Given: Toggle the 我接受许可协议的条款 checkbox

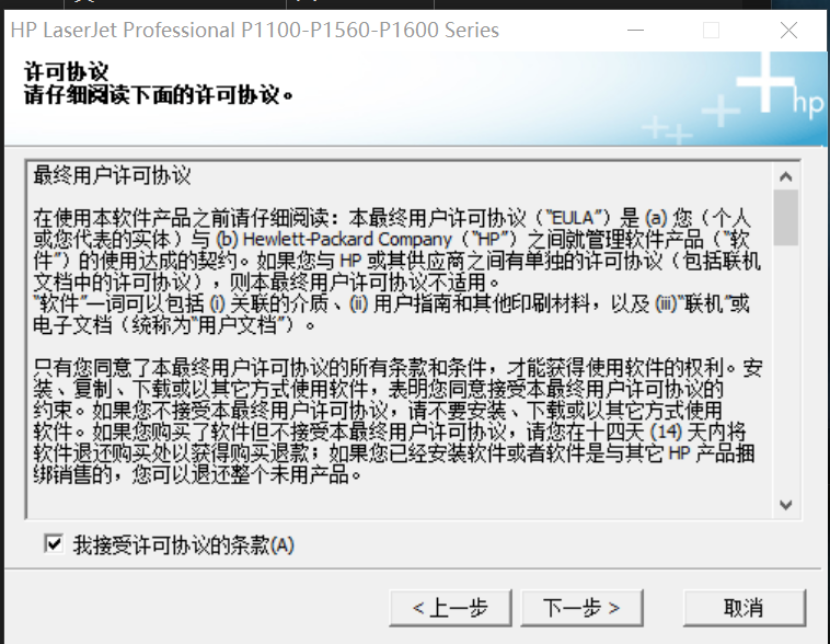Looking at the screenshot, I should pyautogui.click(x=54, y=543).
